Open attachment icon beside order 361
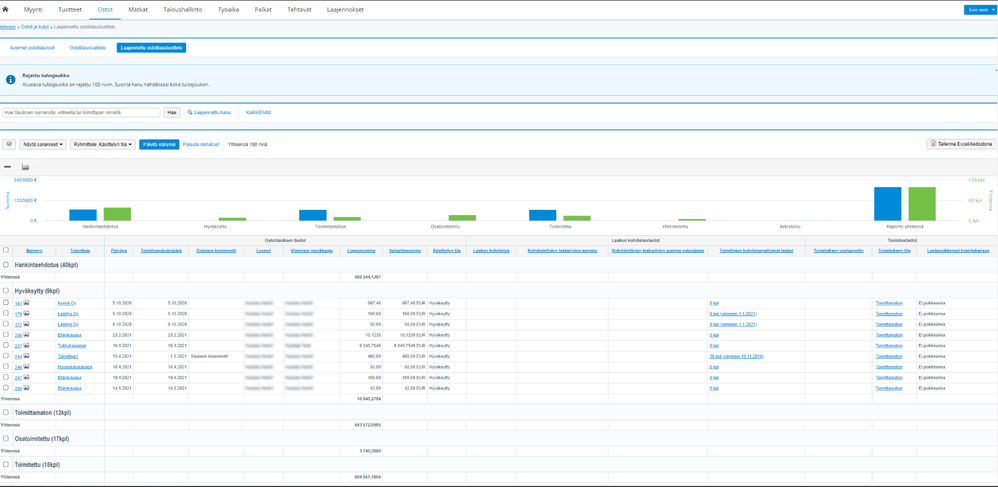The width and height of the screenshot is (998, 487). (27, 303)
